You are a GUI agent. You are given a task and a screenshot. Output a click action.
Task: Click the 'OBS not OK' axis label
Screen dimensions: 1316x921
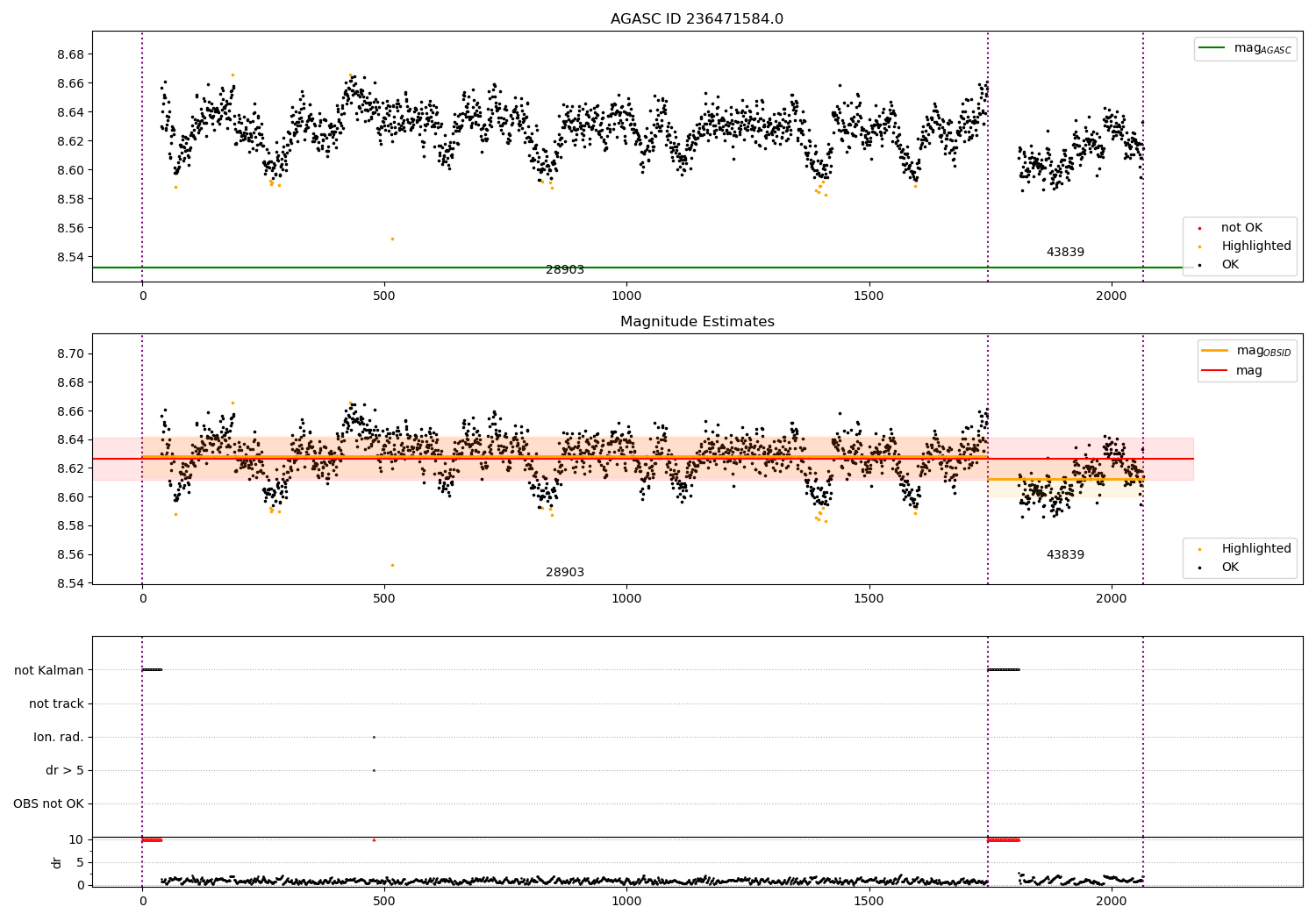49,803
